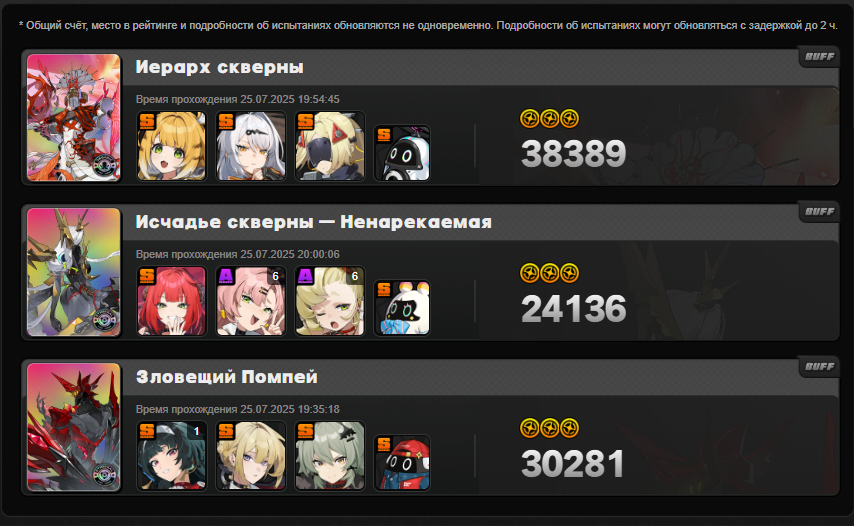Click red-haired S-rank agent in second team
854x526 pixels.
(172, 301)
